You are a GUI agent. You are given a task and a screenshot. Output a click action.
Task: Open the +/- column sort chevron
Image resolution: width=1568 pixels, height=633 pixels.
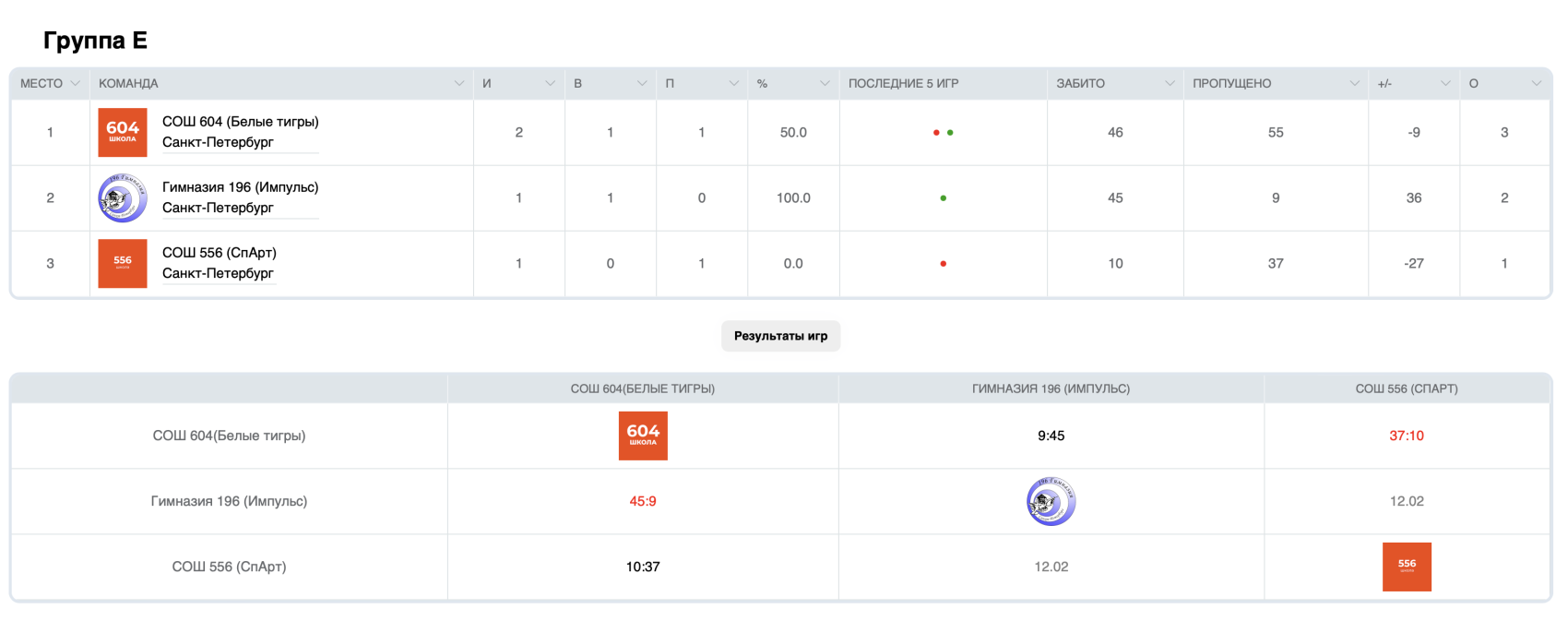click(x=1445, y=83)
